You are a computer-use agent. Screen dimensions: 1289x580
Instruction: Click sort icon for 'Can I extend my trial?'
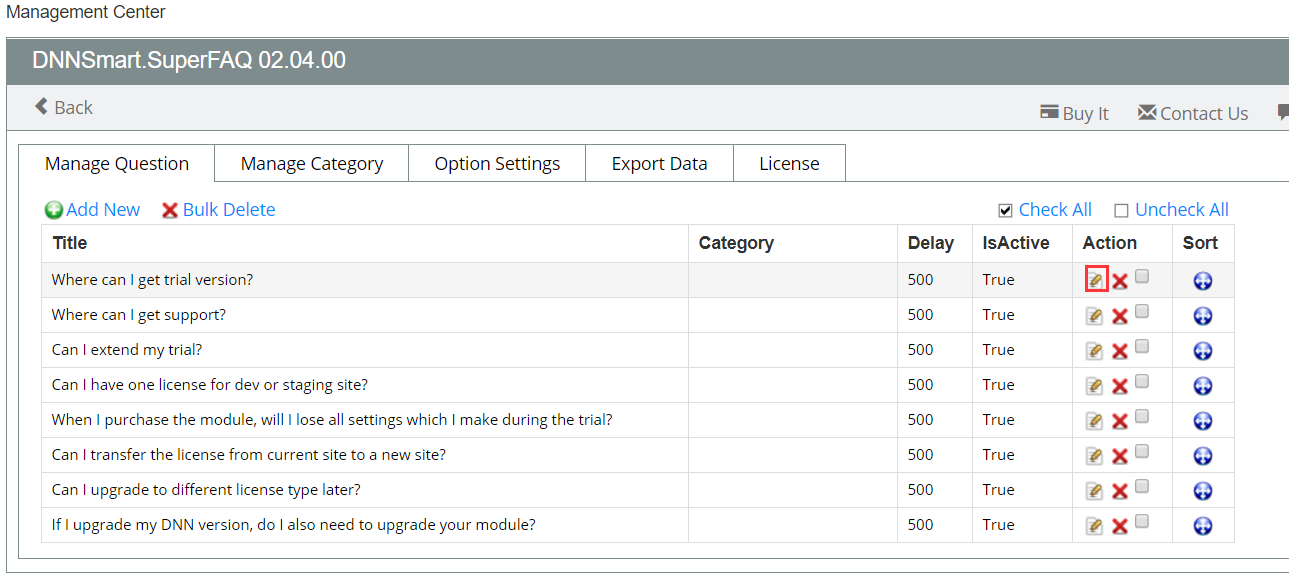(1203, 351)
